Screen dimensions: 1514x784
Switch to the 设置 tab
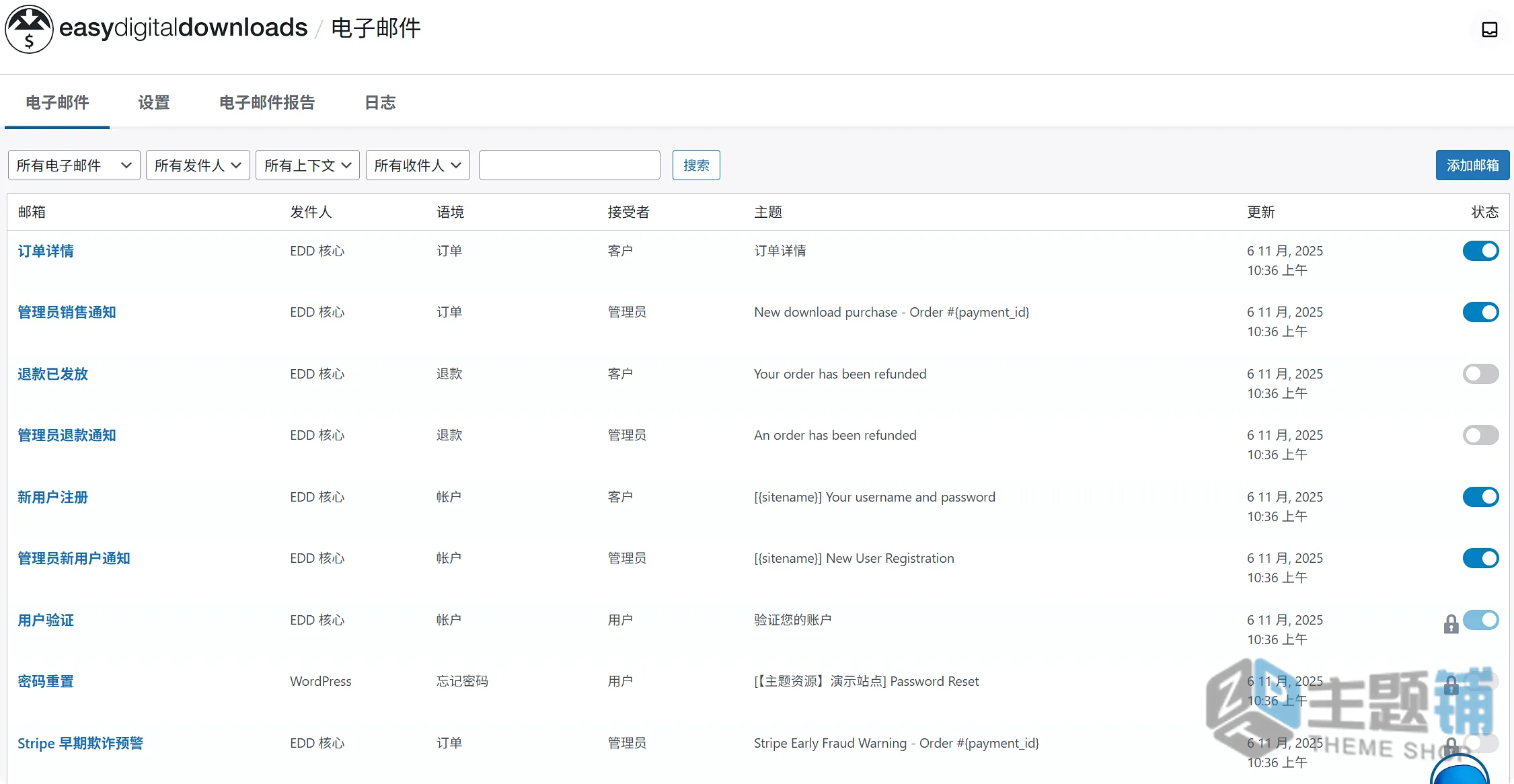coord(154,102)
